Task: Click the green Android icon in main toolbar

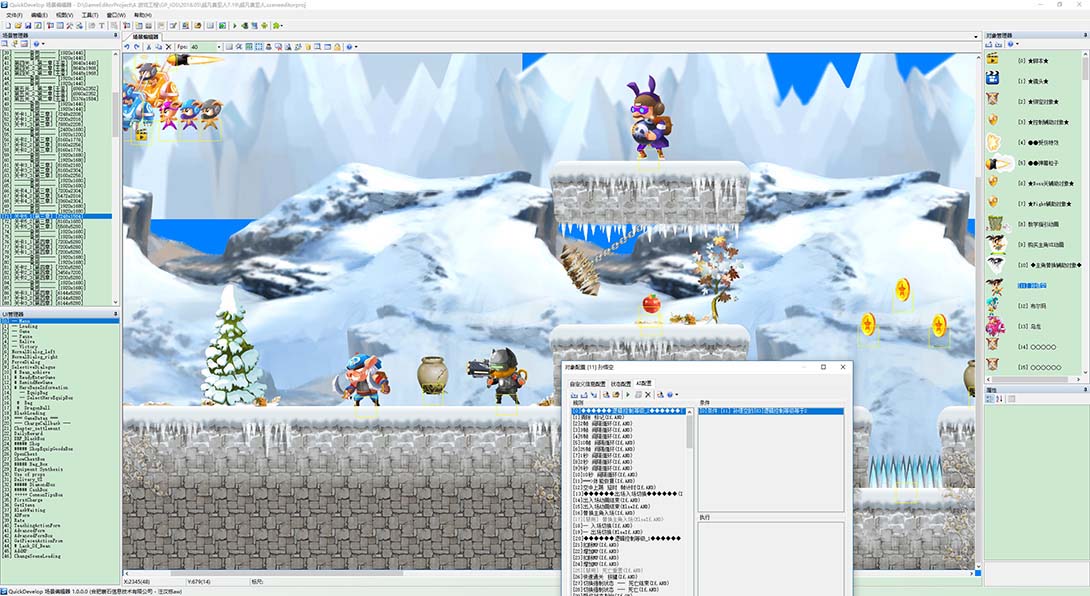Action: tap(264, 26)
